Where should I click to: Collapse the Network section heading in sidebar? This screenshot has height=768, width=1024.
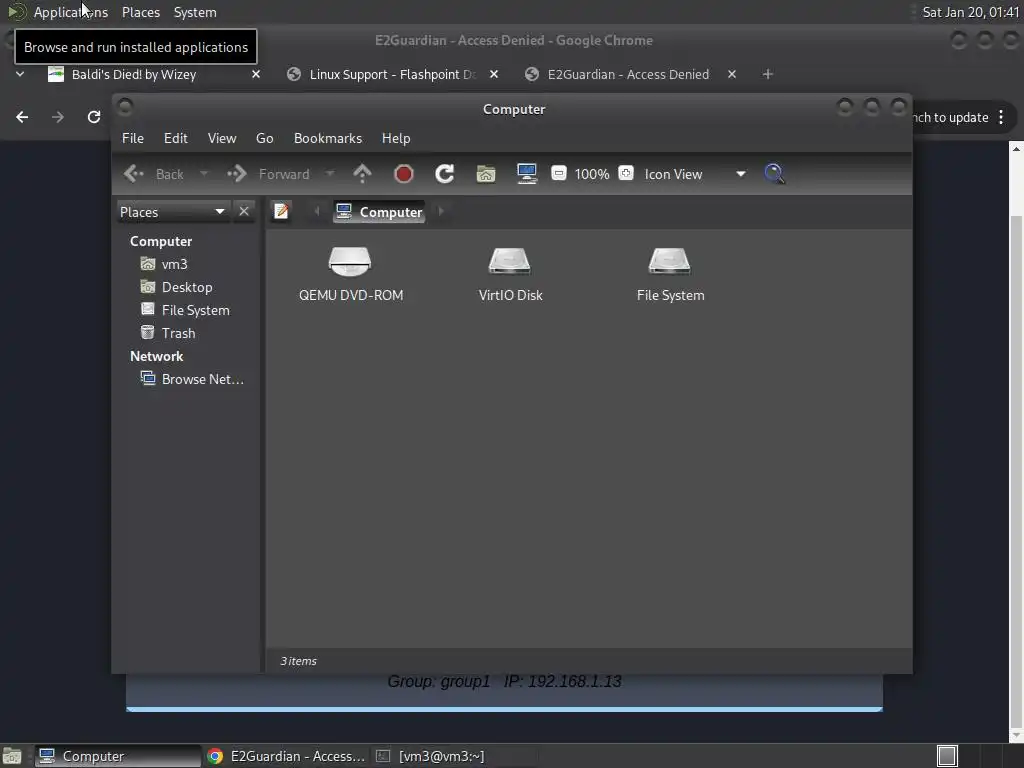point(157,357)
